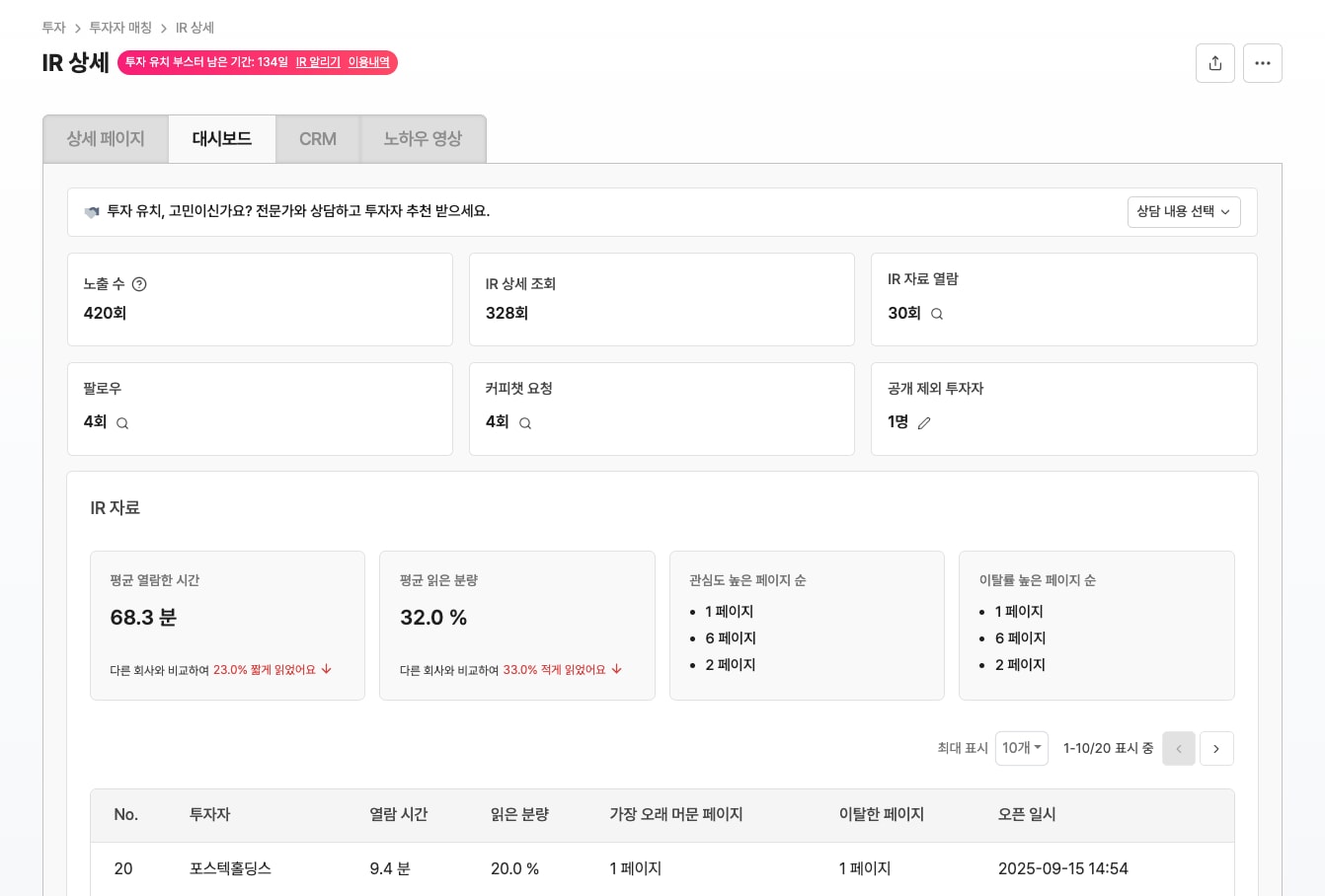
Task: Click the 328회 IR view count
Action: (x=507, y=313)
